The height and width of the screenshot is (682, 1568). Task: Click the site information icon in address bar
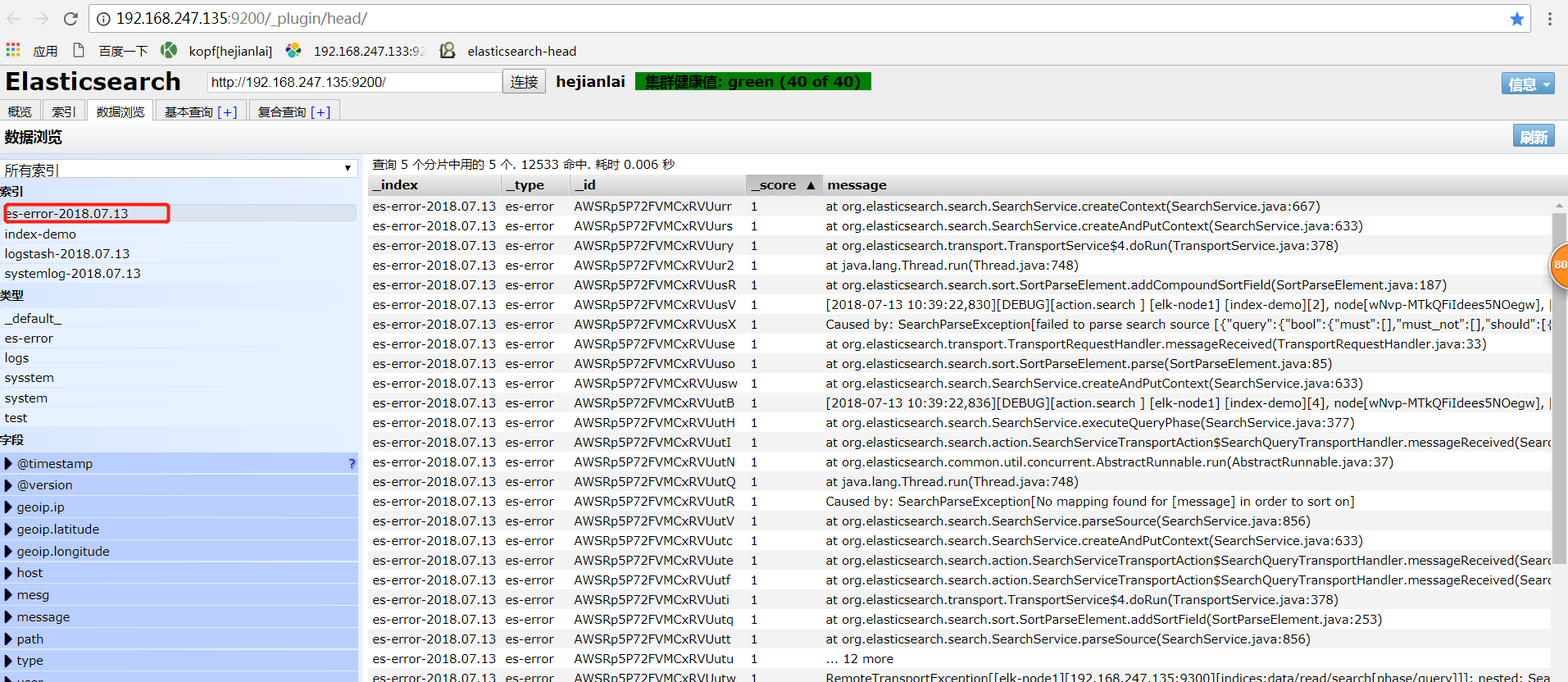pos(103,19)
